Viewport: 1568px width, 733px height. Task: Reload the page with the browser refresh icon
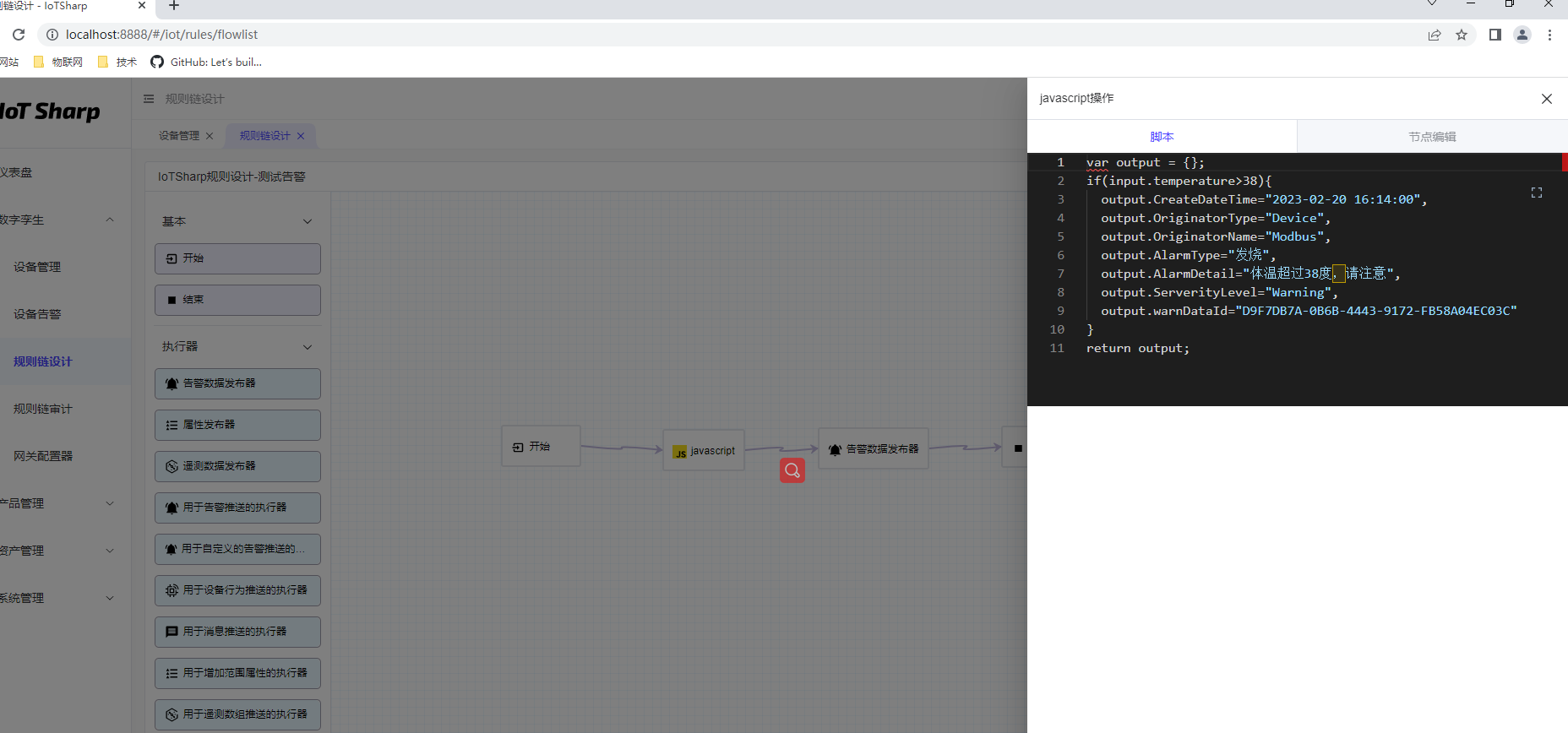[x=19, y=35]
